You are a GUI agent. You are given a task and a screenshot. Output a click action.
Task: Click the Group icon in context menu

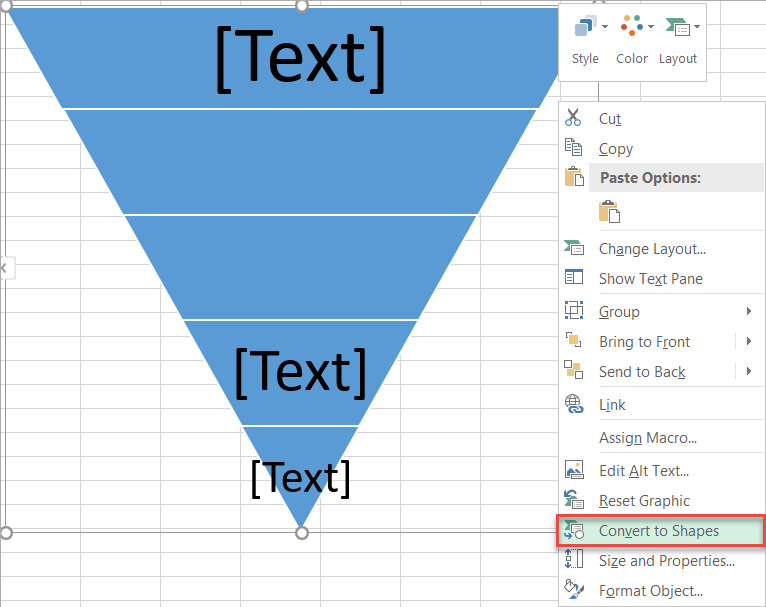[574, 310]
